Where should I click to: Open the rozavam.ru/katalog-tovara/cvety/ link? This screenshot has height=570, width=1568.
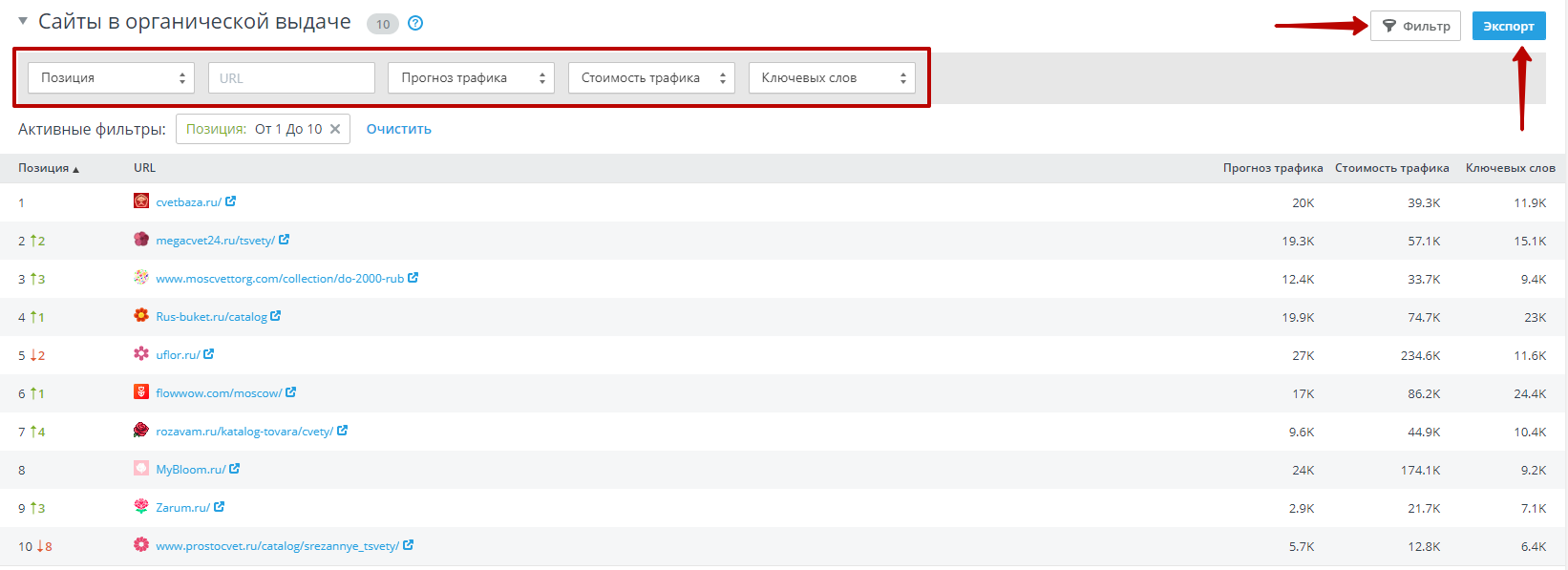(x=245, y=432)
